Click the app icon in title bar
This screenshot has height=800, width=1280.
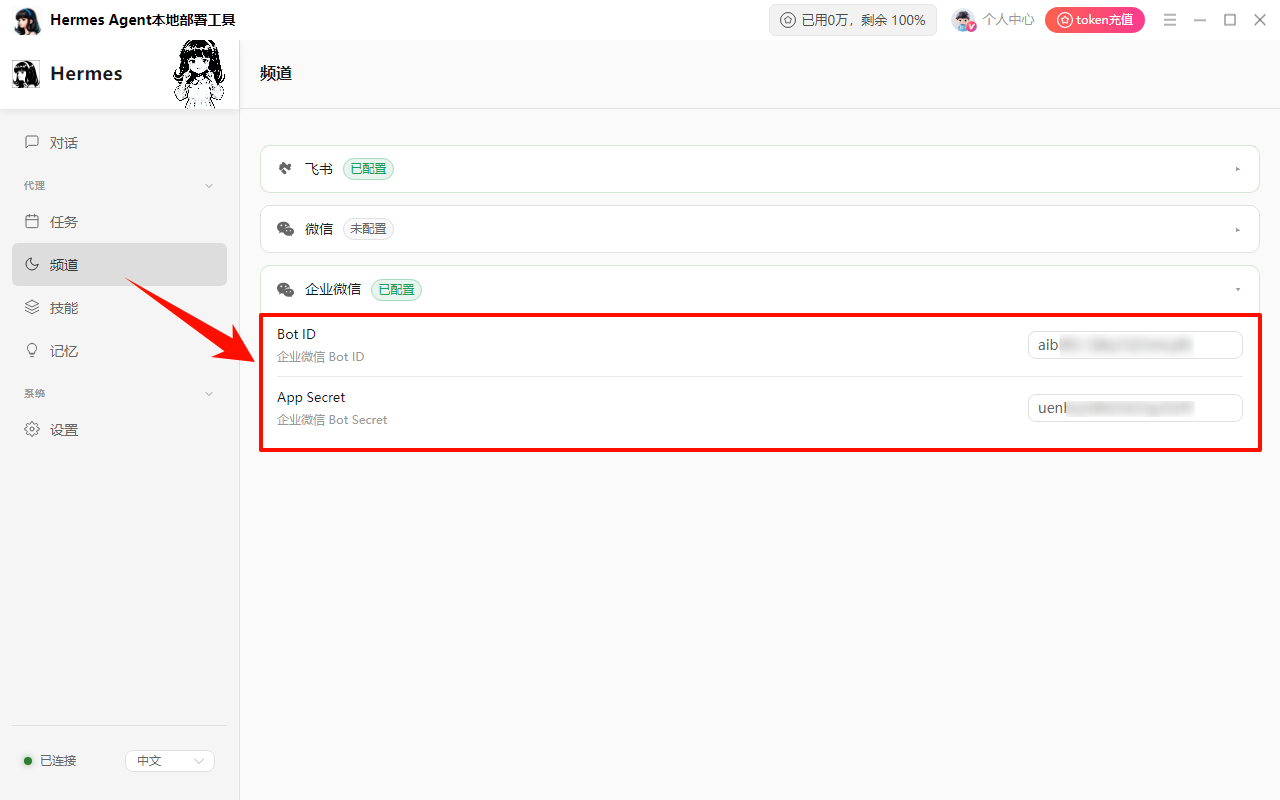(x=28, y=20)
